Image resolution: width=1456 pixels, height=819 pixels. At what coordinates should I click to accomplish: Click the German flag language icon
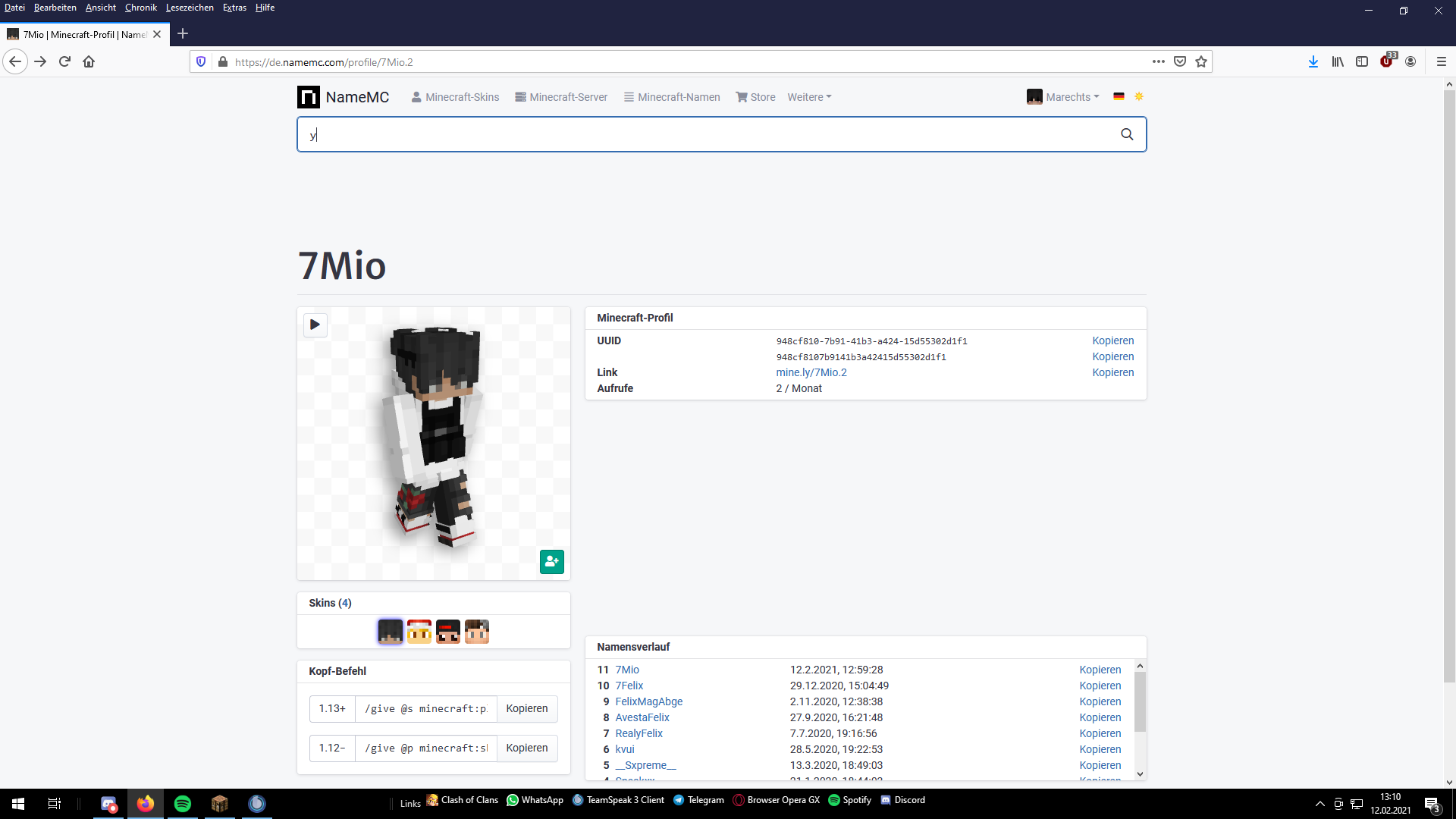pyautogui.click(x=1119, y=96)
